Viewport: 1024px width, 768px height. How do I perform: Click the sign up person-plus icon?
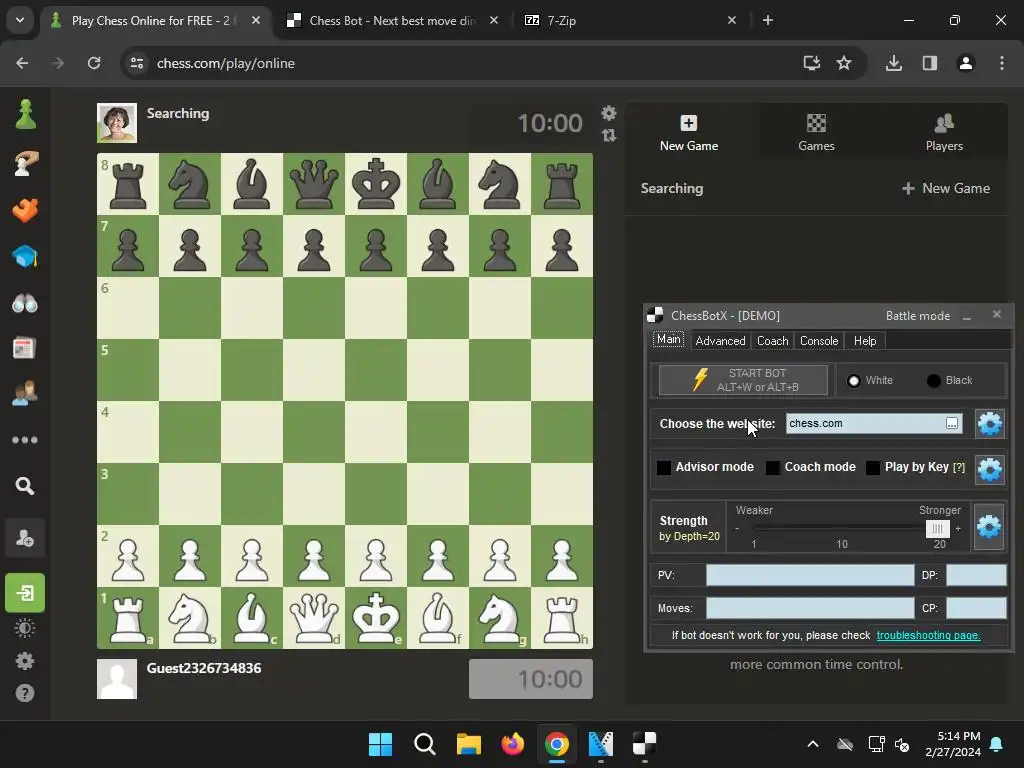(25, 539)
